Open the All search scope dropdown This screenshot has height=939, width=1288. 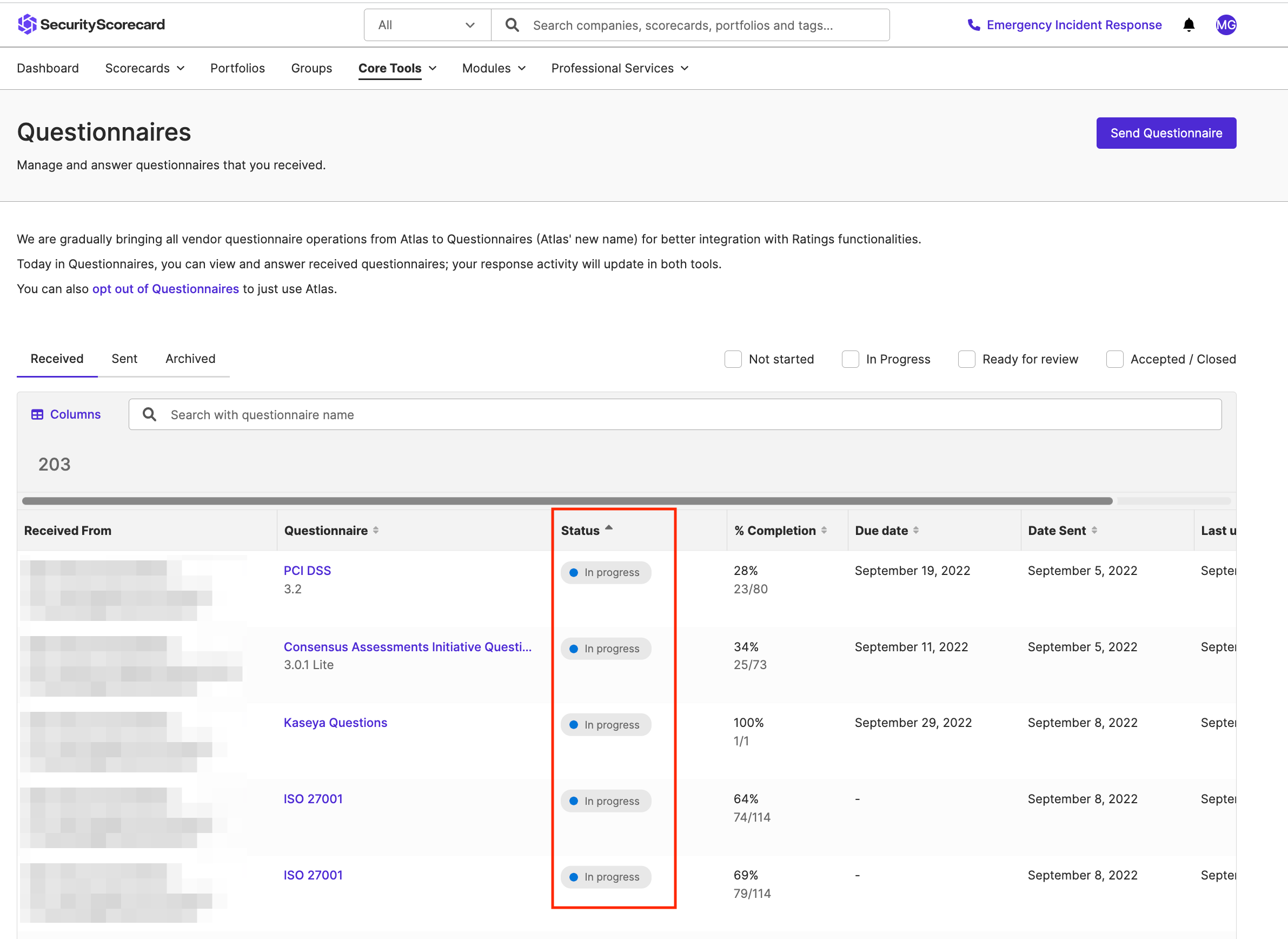click(x=427, y=25)
